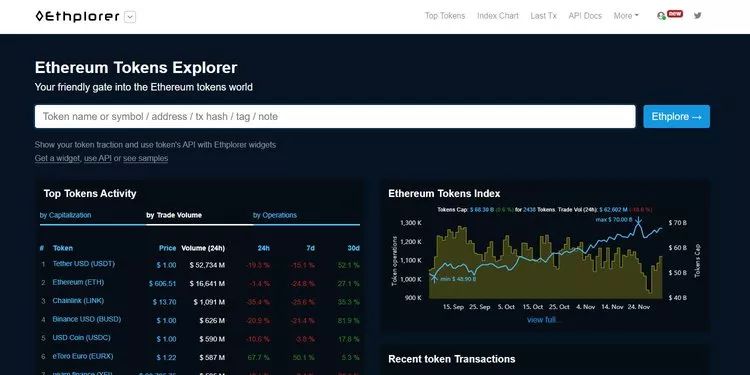Click the Top Tokens Activity heading
This screenshot has height=375, width=750.
(x=90, y=194)
